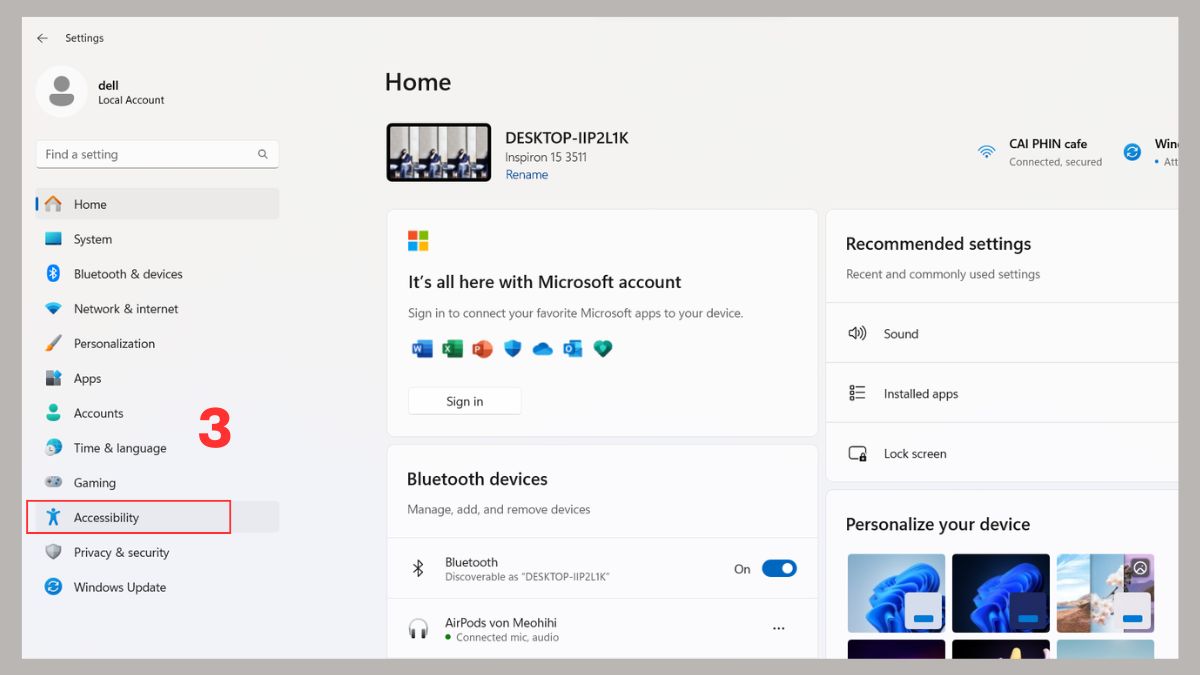
Task: Click the PowerPoint app icon
Action: coord(482,348)
